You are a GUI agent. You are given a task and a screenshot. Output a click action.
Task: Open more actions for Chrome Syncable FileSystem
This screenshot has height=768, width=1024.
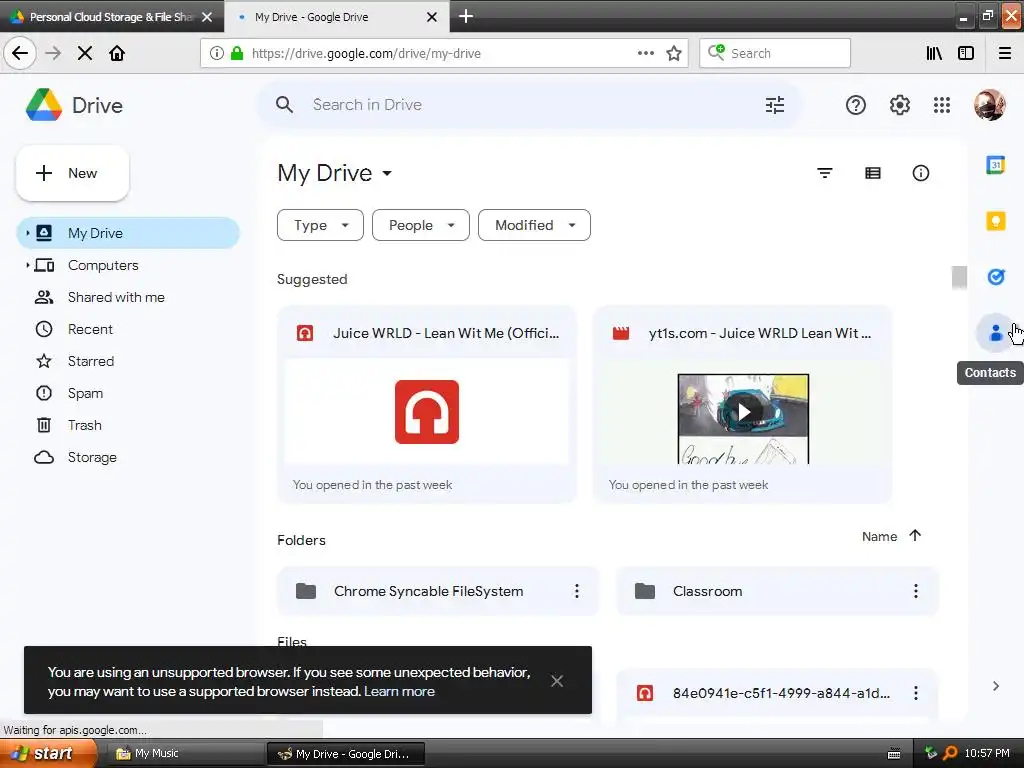pos(577,591)
